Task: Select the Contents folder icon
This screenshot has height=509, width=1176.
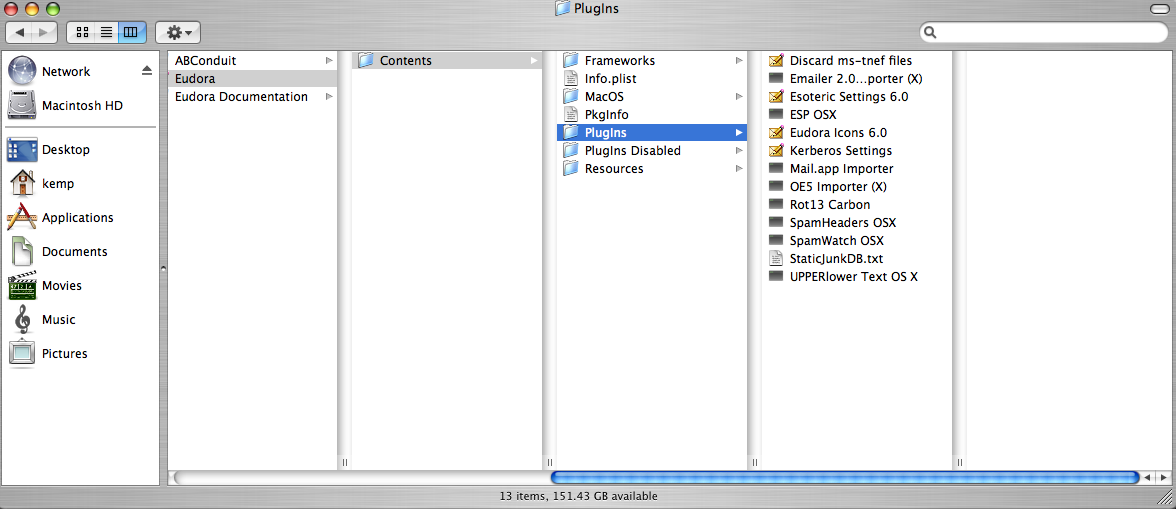Action: point(366,60)
